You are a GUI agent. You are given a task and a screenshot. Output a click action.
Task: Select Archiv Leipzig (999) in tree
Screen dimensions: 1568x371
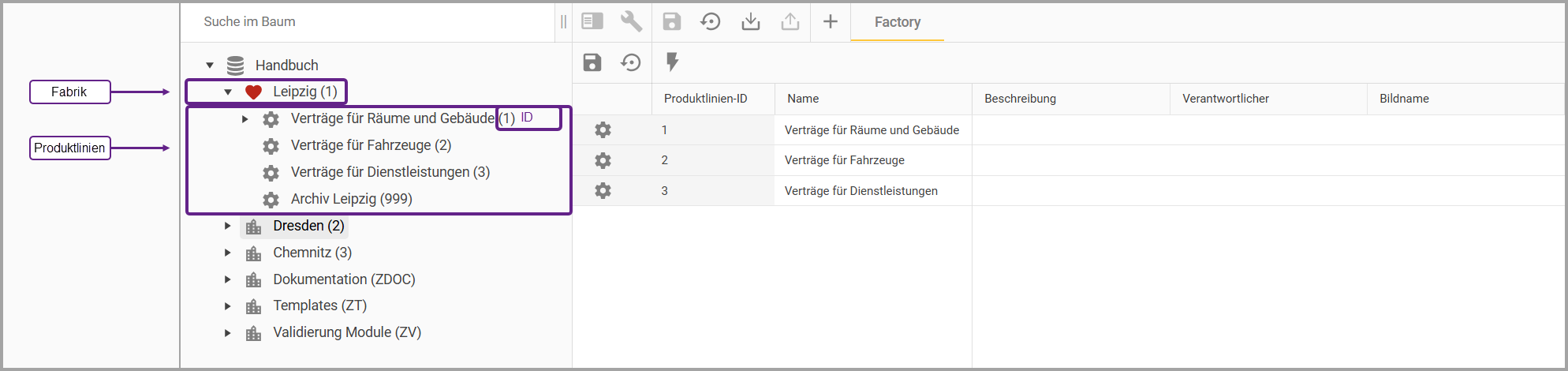click(x=351, y=199)
